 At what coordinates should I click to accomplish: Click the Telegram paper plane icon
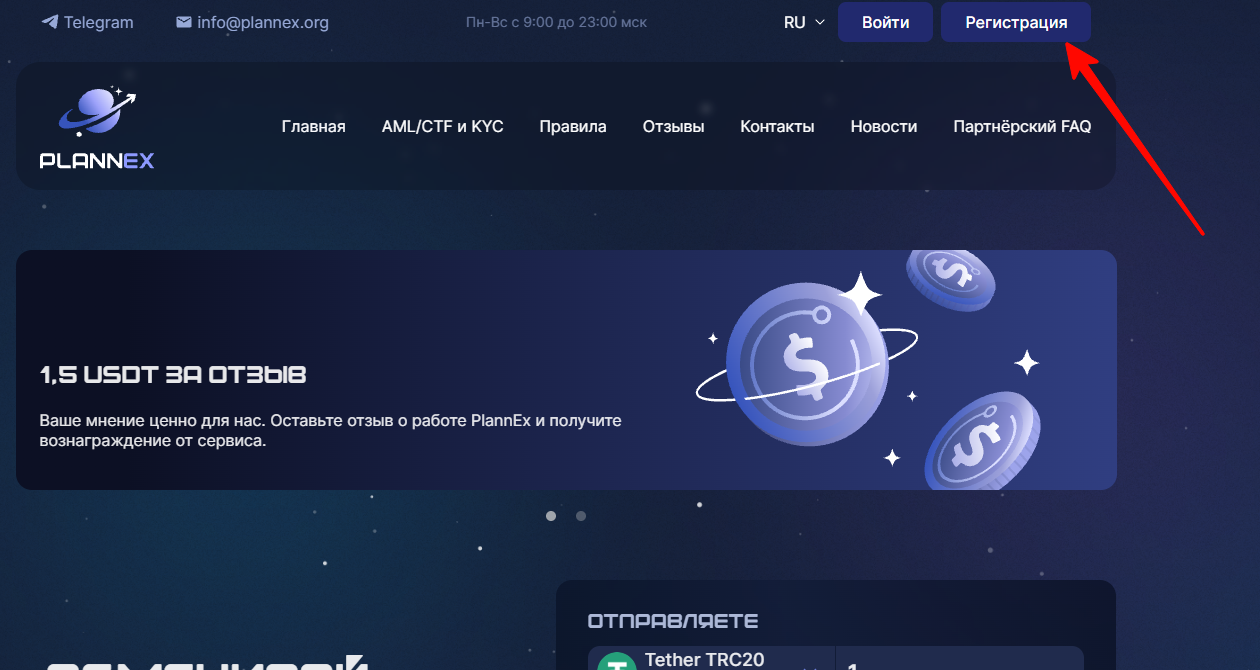49,22
